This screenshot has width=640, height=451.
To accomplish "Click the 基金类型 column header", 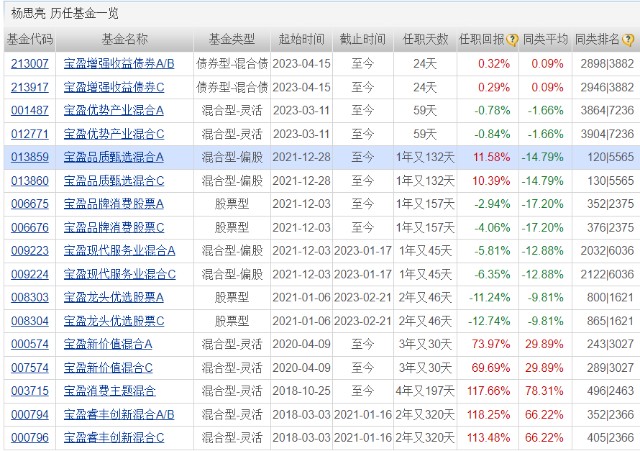I will click(232, 40).
